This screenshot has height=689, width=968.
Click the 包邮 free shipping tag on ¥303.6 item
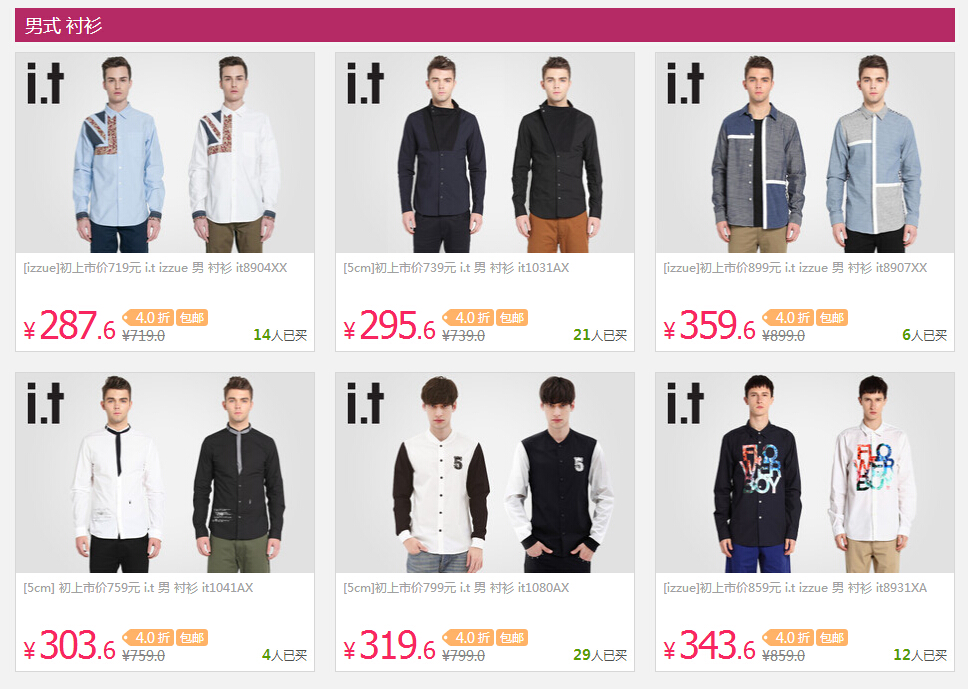pos(192,637)
